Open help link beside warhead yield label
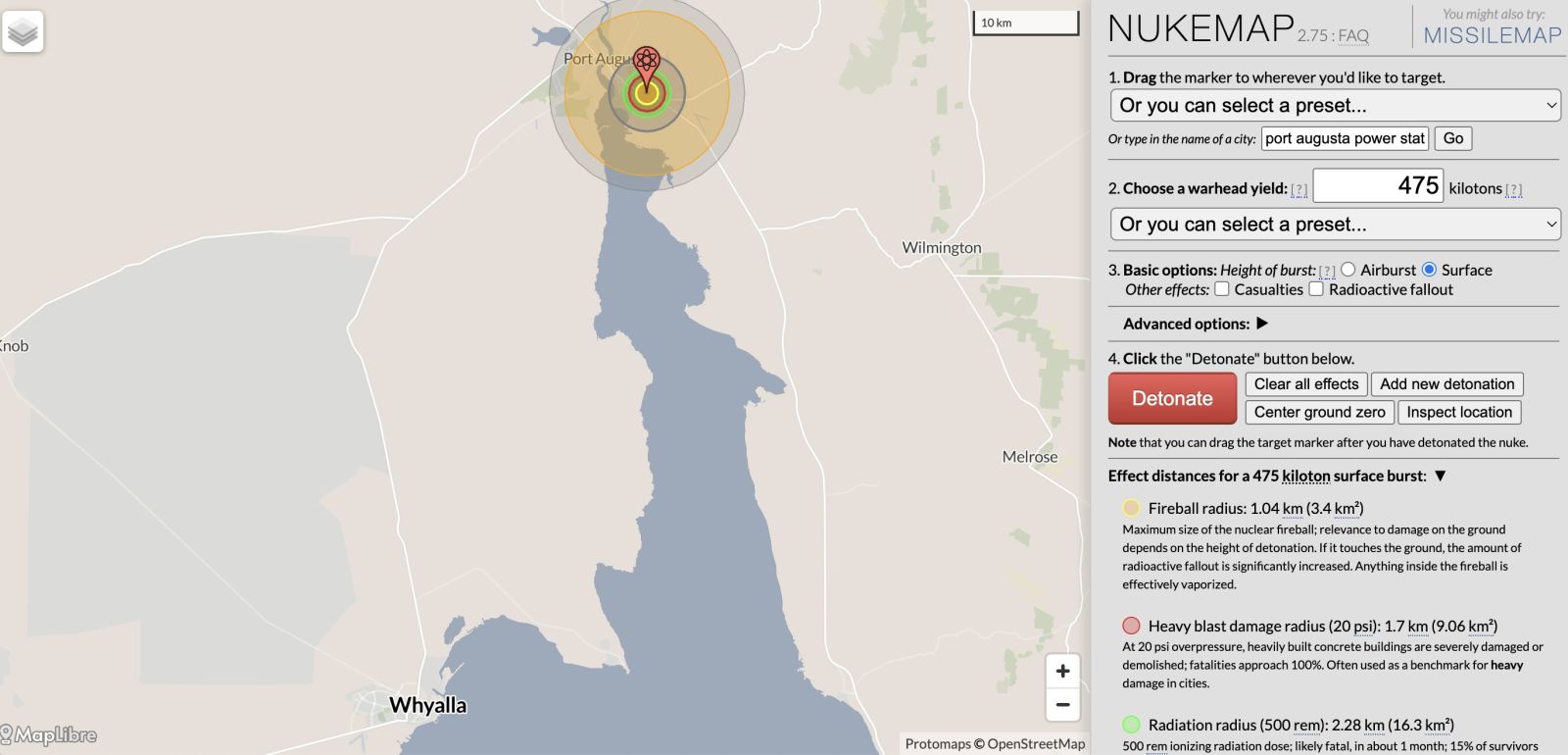Screen dimensions: 1568x755 click(x=1299, y=189)
